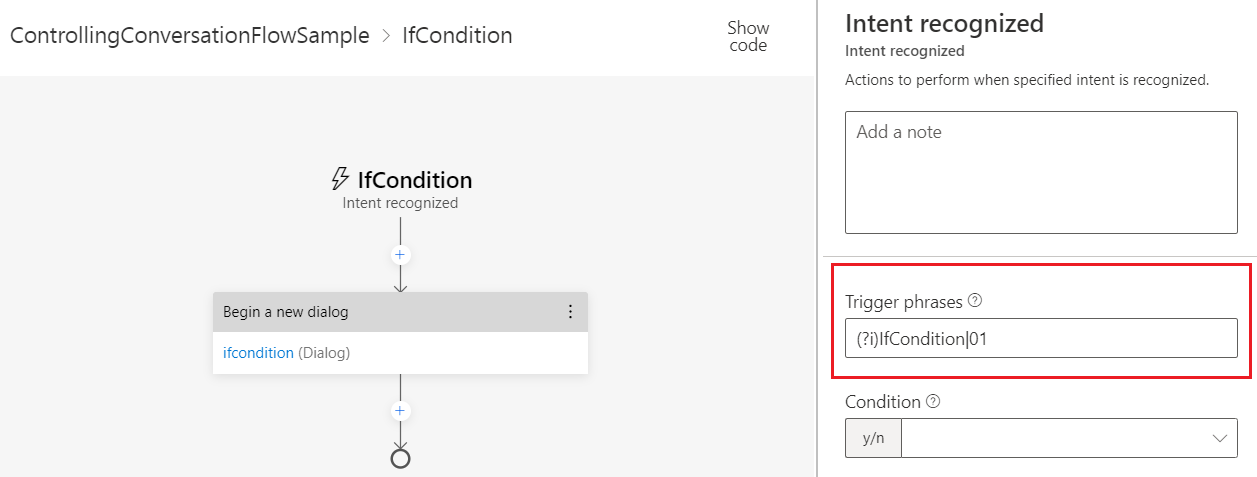This screenshot has height=477, width=1257.
Task: Open the three-dot menu on Begin a new dialog
Action: tap(570, 312)
